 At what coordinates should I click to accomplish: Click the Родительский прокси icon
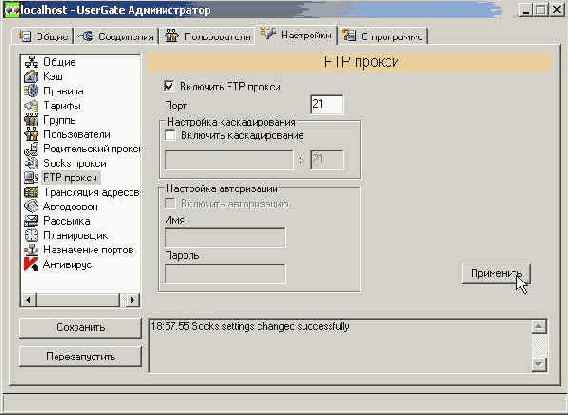[x=31, y=149]
